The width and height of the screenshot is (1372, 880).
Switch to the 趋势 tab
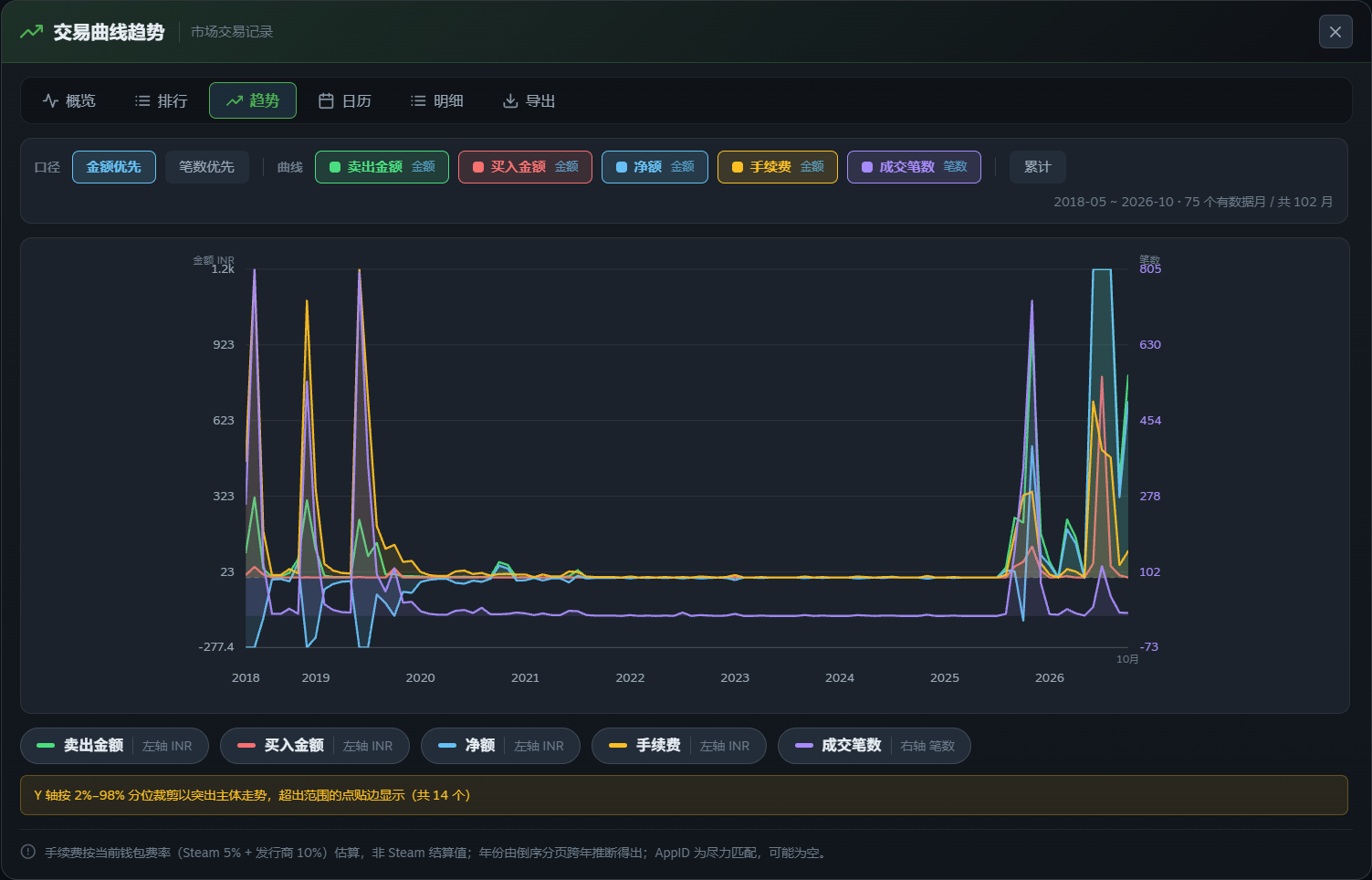click(x=253, y=100)
